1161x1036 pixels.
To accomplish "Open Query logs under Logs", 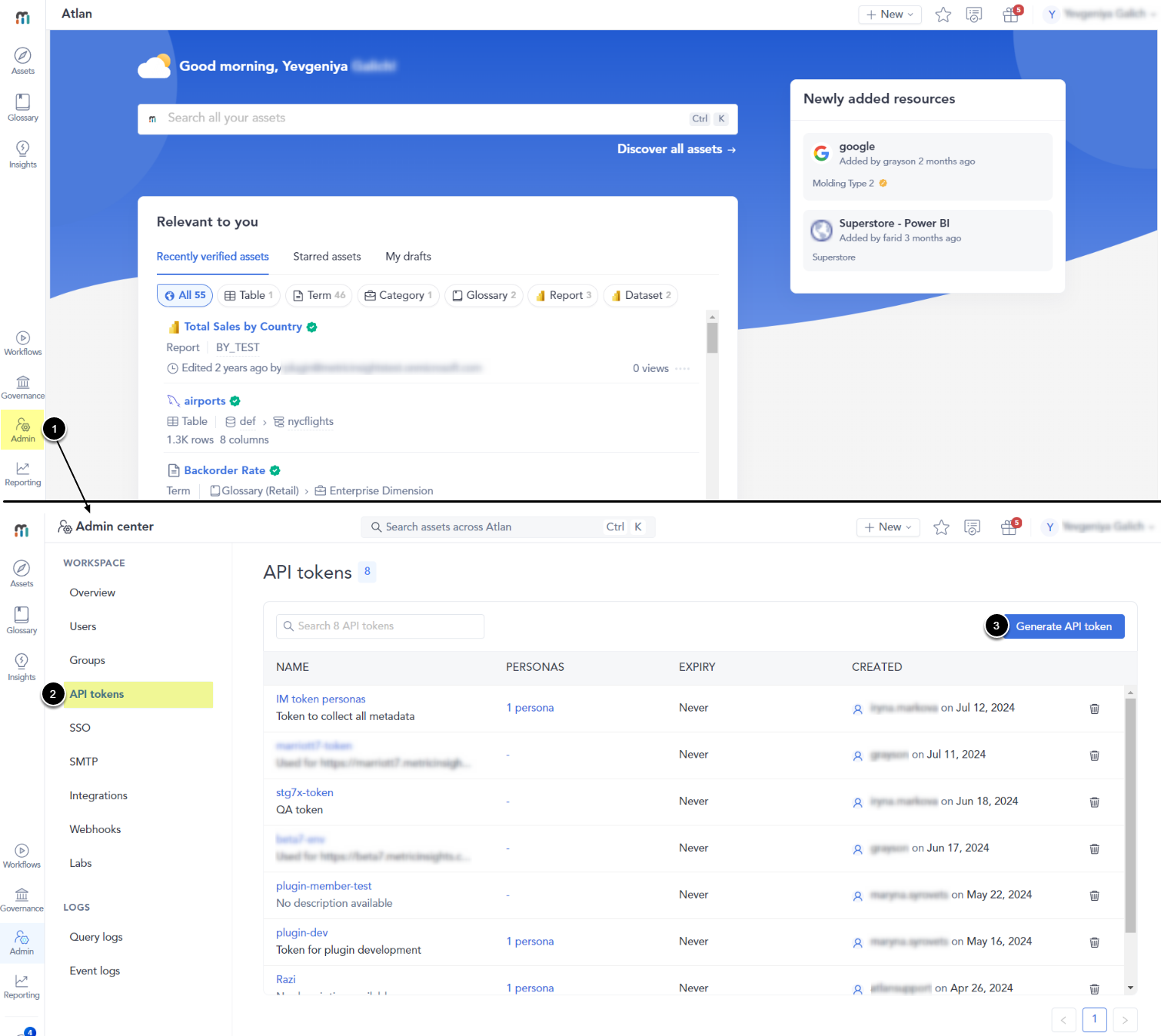I will coord(96,937).
